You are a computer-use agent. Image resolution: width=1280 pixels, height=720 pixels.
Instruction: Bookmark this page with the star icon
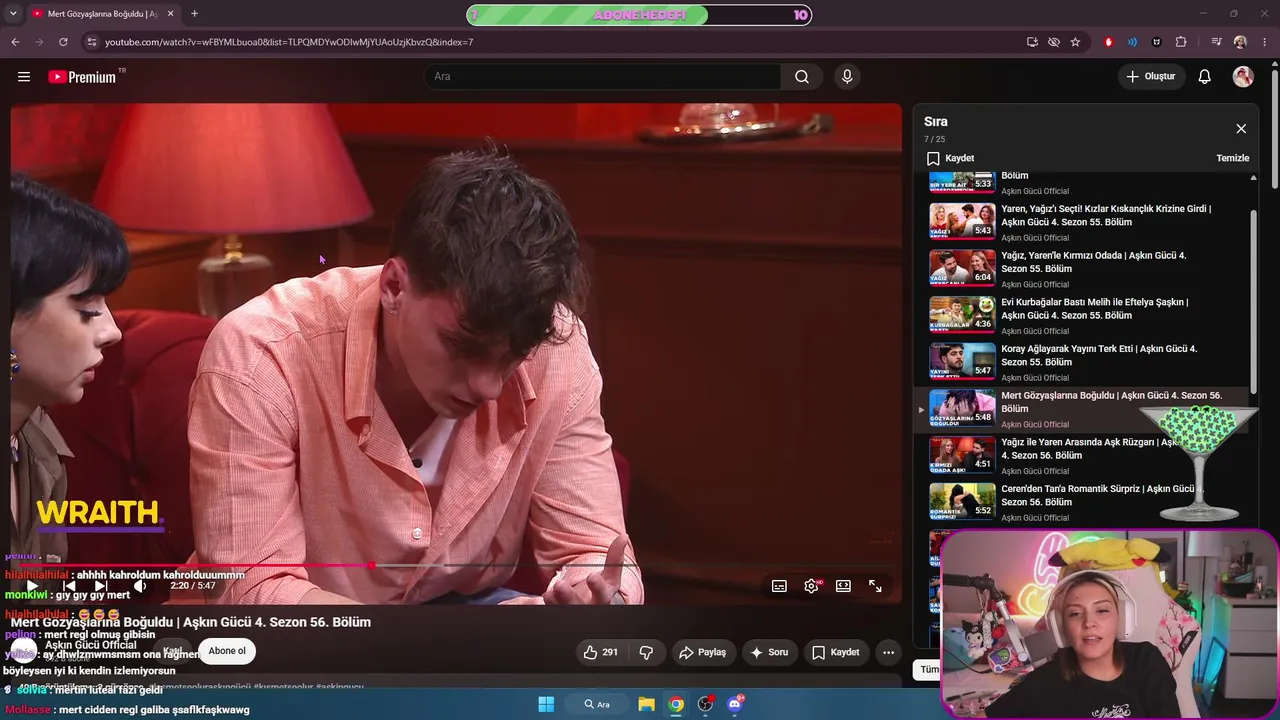[1075, 42]
